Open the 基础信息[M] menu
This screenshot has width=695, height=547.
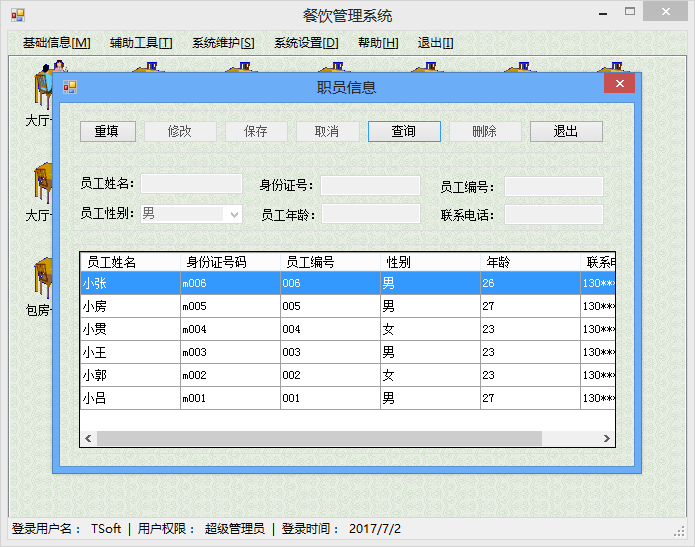pyautogui.click(x=57, y=43)
